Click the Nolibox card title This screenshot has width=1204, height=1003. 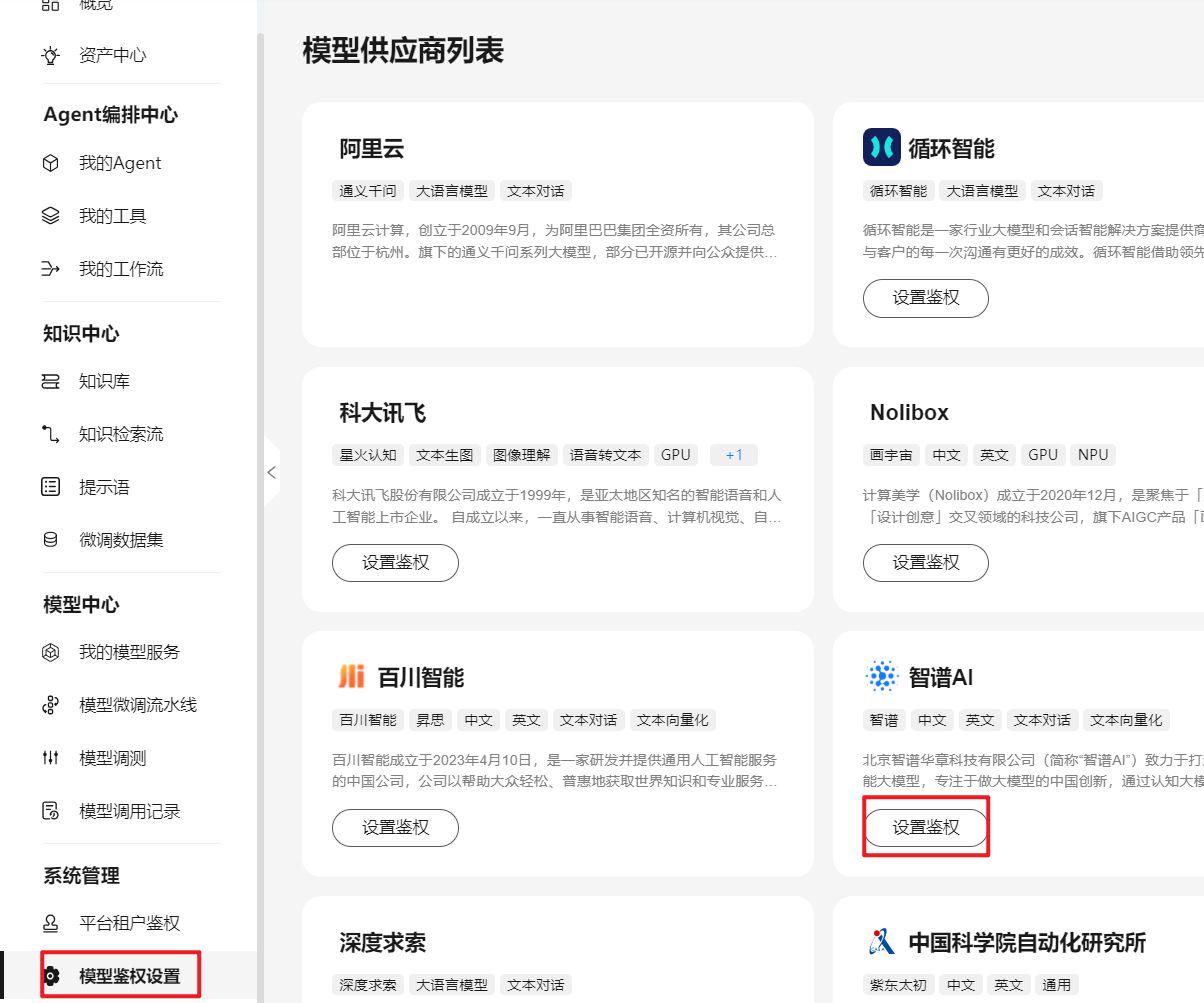tap(909, 413)
